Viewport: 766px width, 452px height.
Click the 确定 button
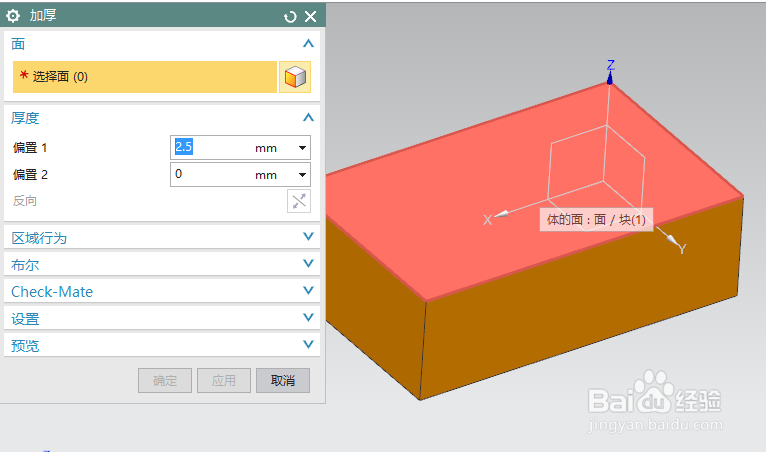[x=165, y=381]
